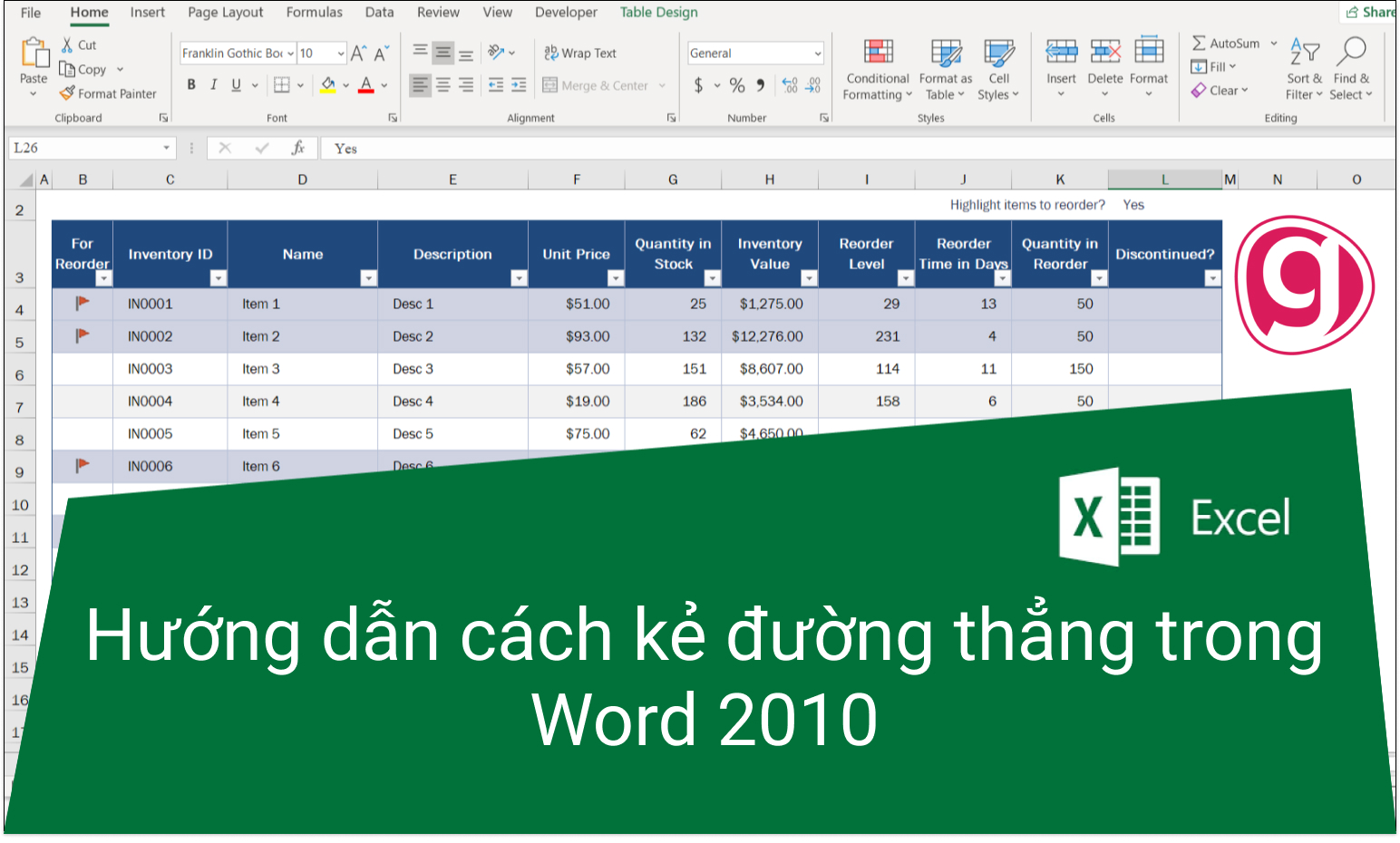Click the Share button

[x=1370, y=12]
